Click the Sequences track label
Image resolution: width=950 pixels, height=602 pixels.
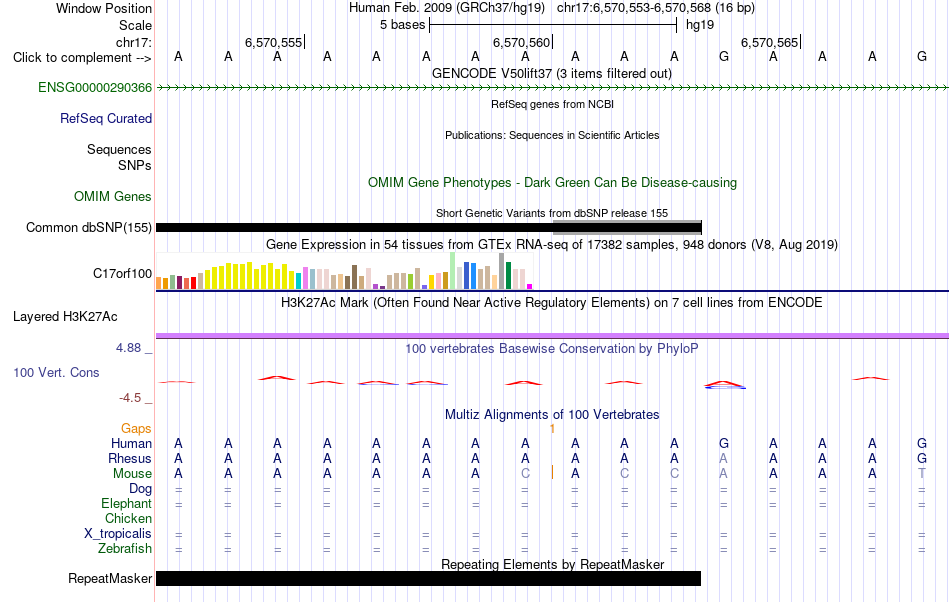[119, 150]
